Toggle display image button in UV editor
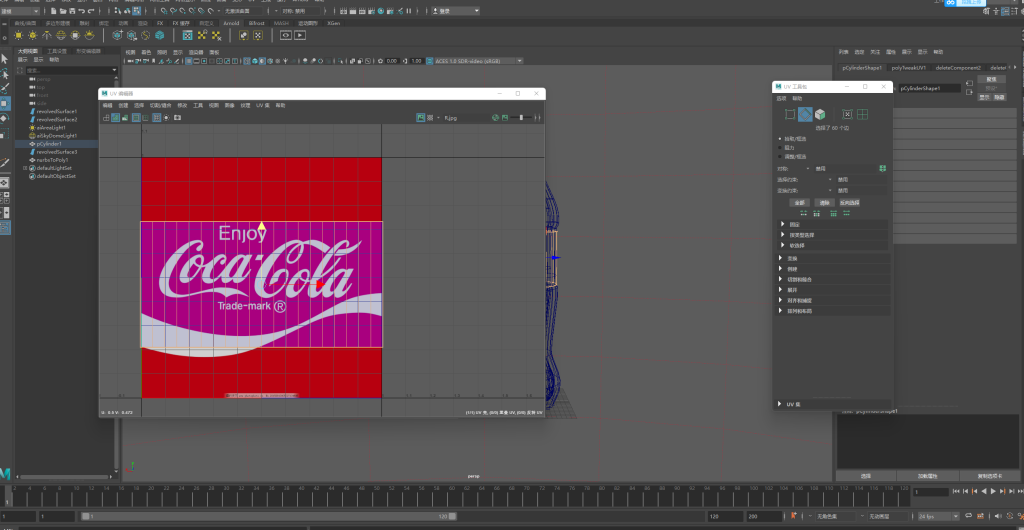 [421, 117]
